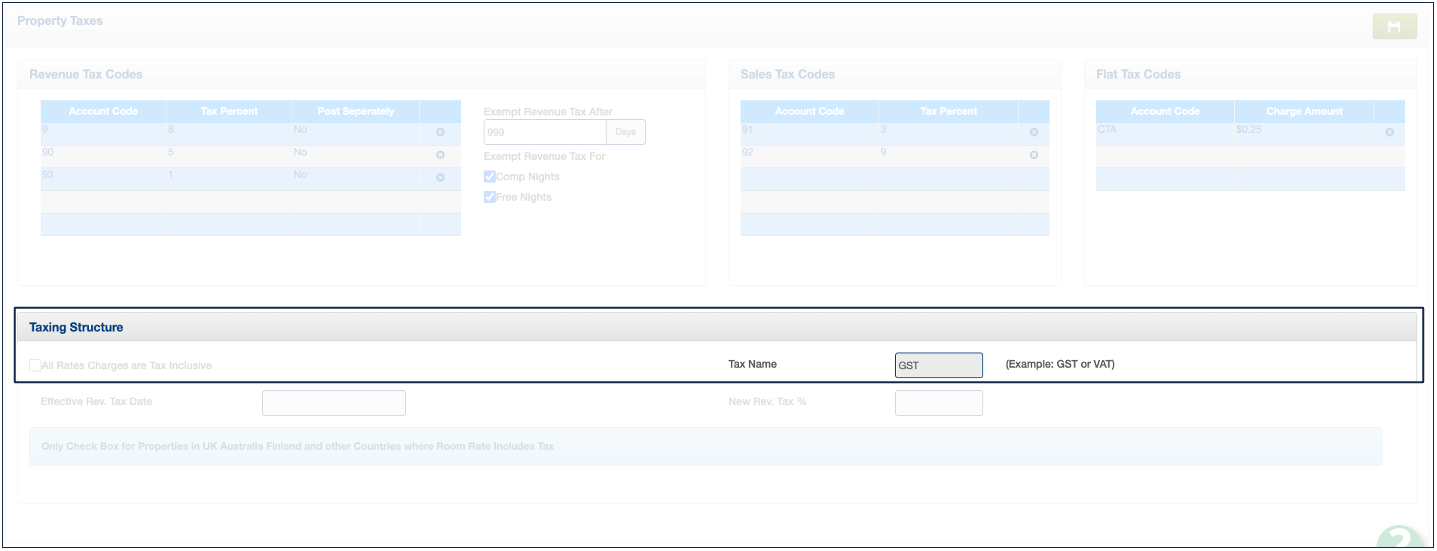The image size is (1437, 551).
Task: Focus the Tax Name field containing GST
Action: click(x=938, y=365)
